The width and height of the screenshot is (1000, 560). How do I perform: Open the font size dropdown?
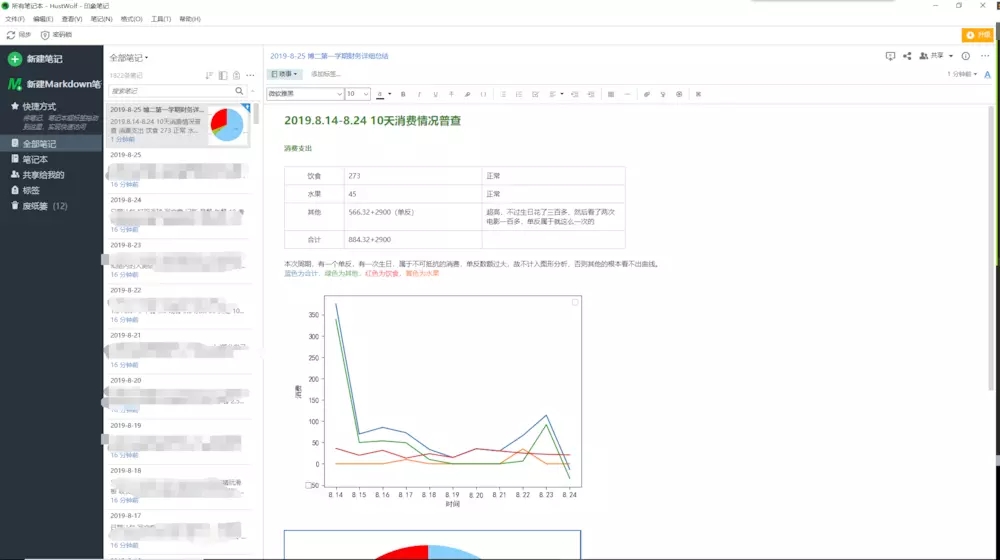tap(357, 94)
